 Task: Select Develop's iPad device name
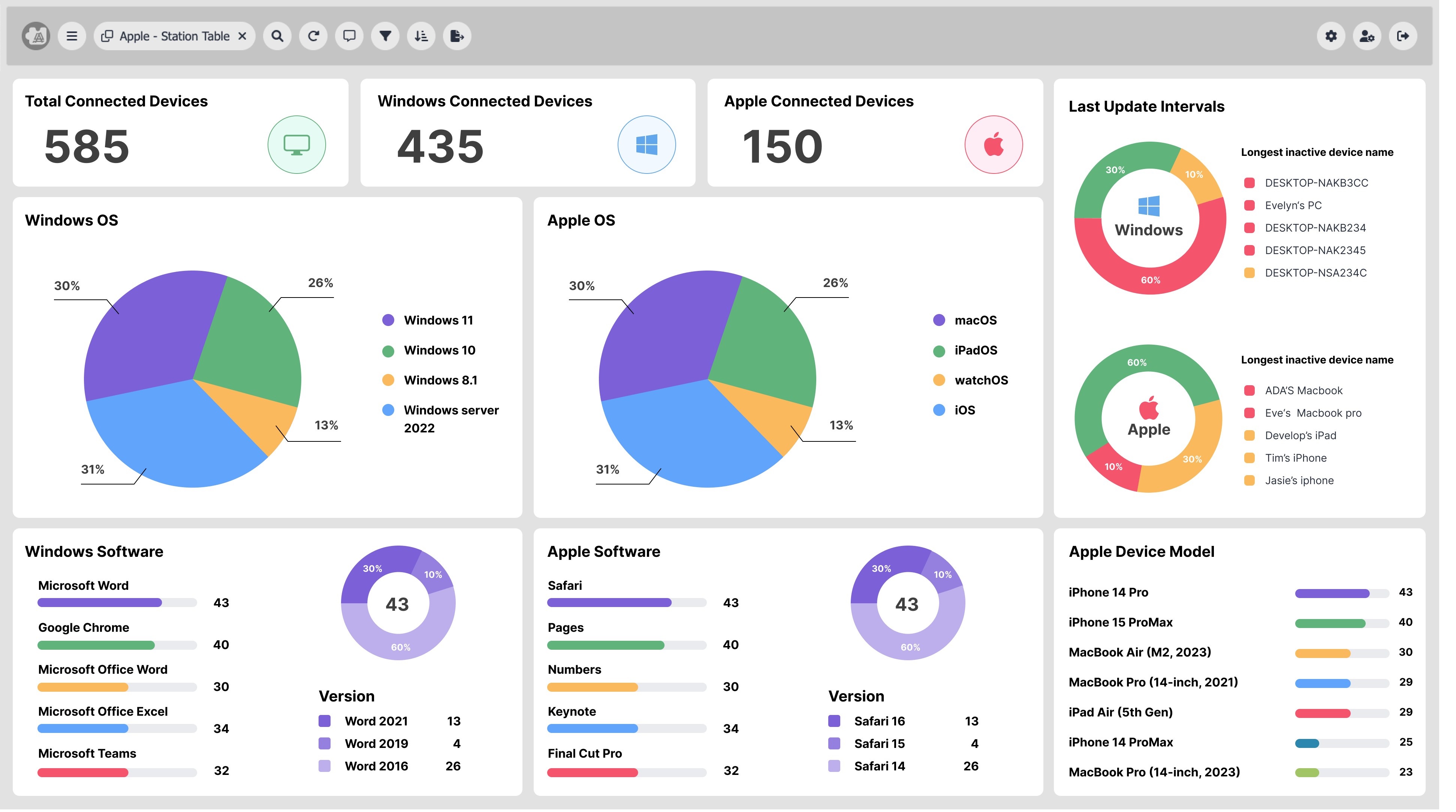(1300, 436)
